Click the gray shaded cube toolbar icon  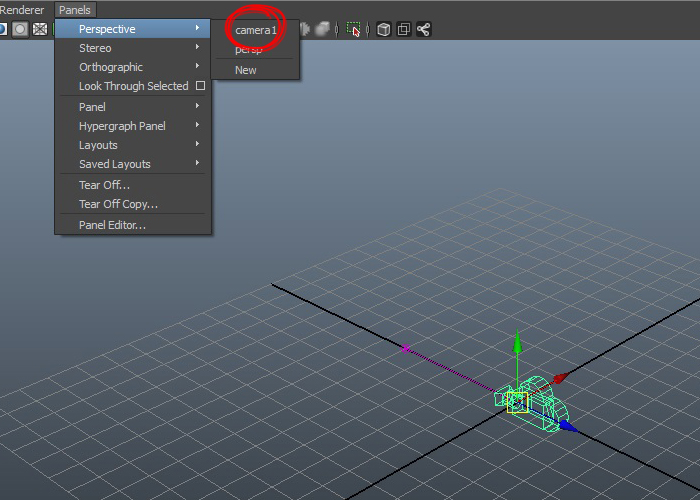[x=322, y=29]
